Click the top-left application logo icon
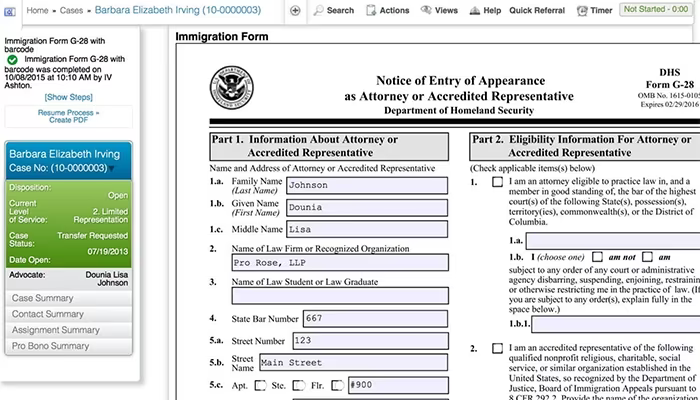700x400 pixels. point(10,12)
